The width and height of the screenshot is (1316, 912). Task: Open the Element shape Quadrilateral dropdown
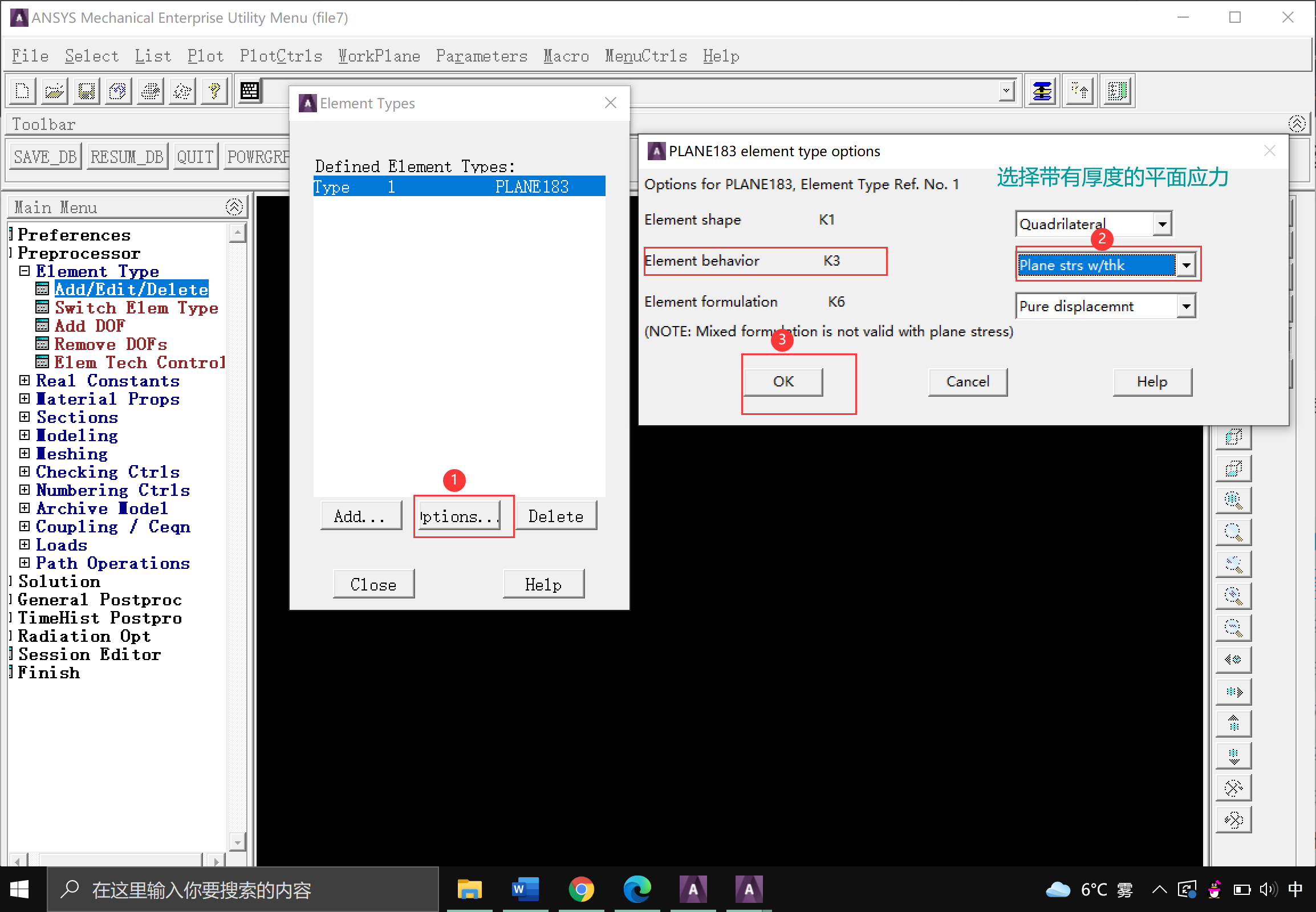(x=1162, y=224)
